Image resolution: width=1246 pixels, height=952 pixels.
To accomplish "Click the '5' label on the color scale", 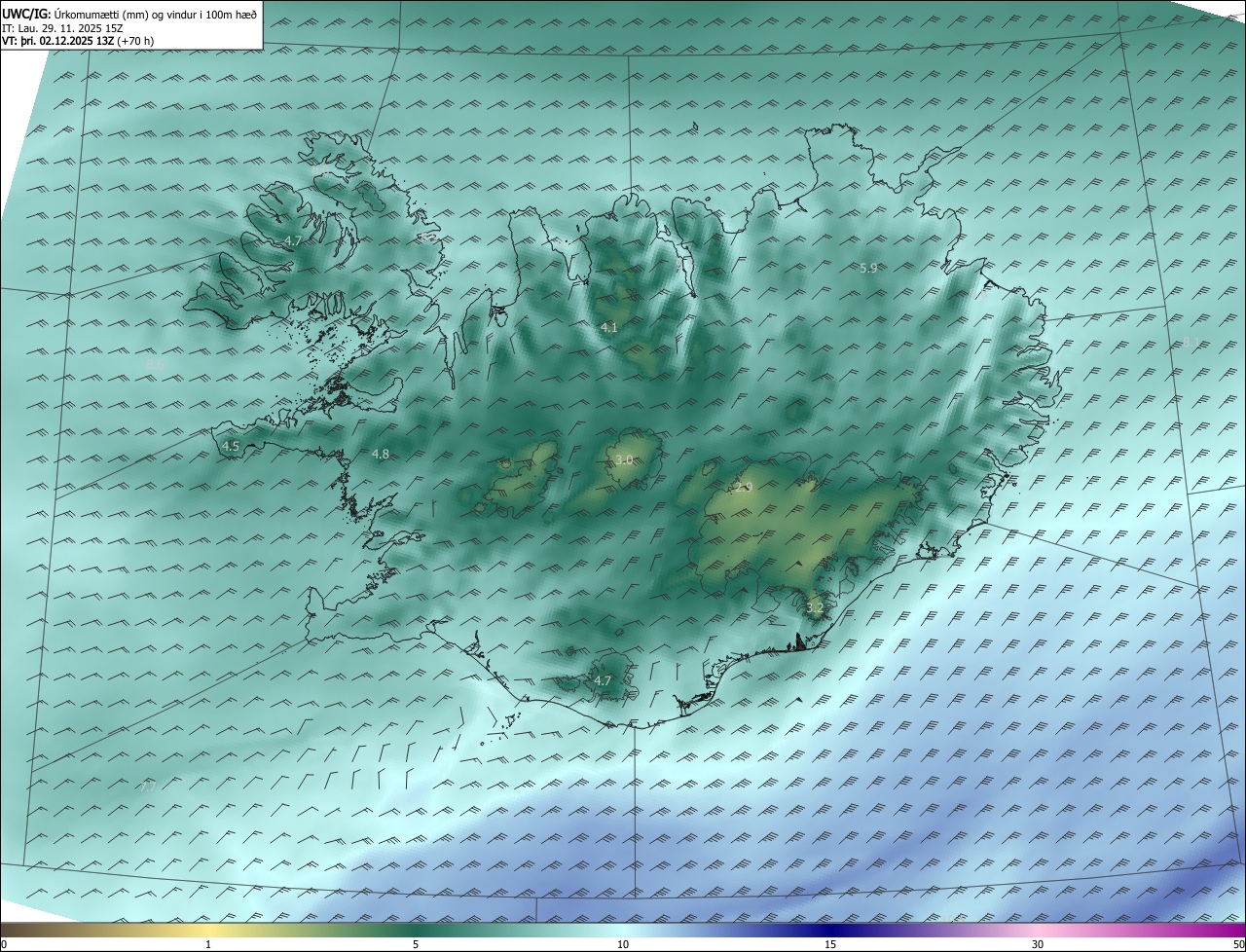I will [416, 944].
